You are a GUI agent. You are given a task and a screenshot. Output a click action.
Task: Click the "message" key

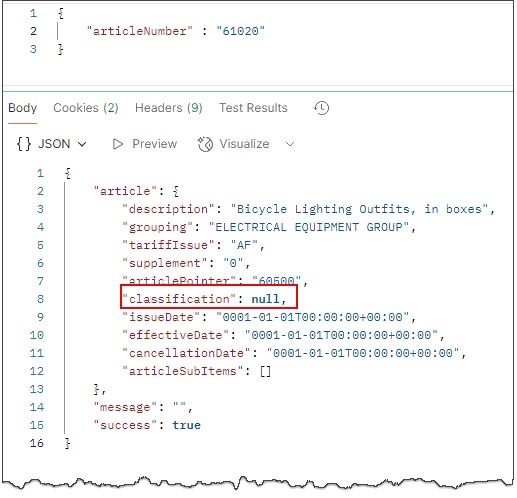(x=125, y=407)
